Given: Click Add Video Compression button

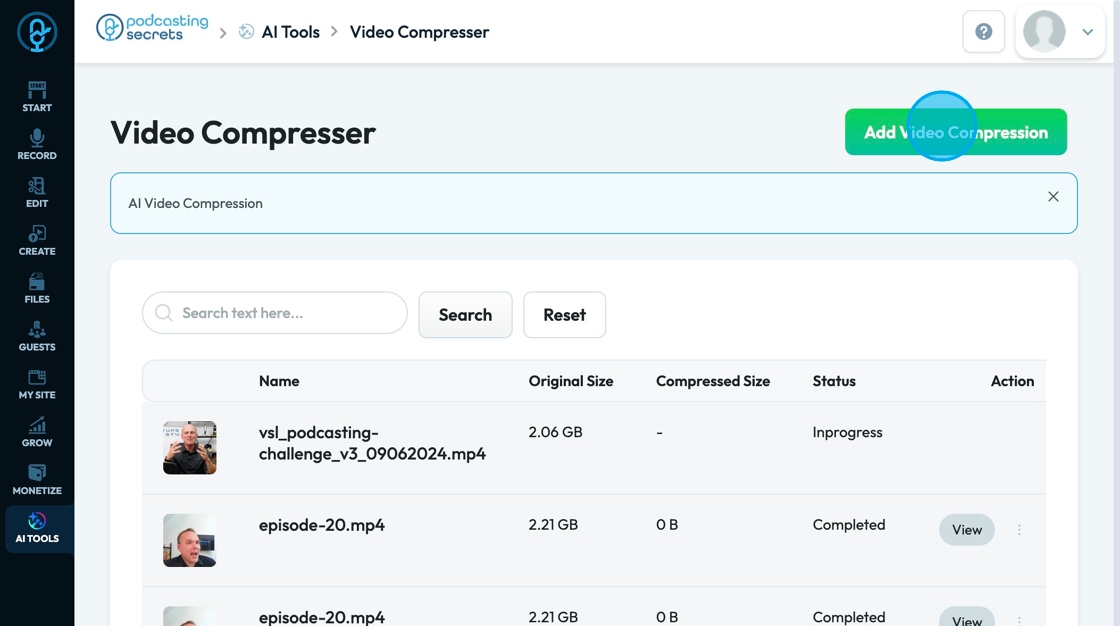Looking at the screenshot, I should (956, 132).
